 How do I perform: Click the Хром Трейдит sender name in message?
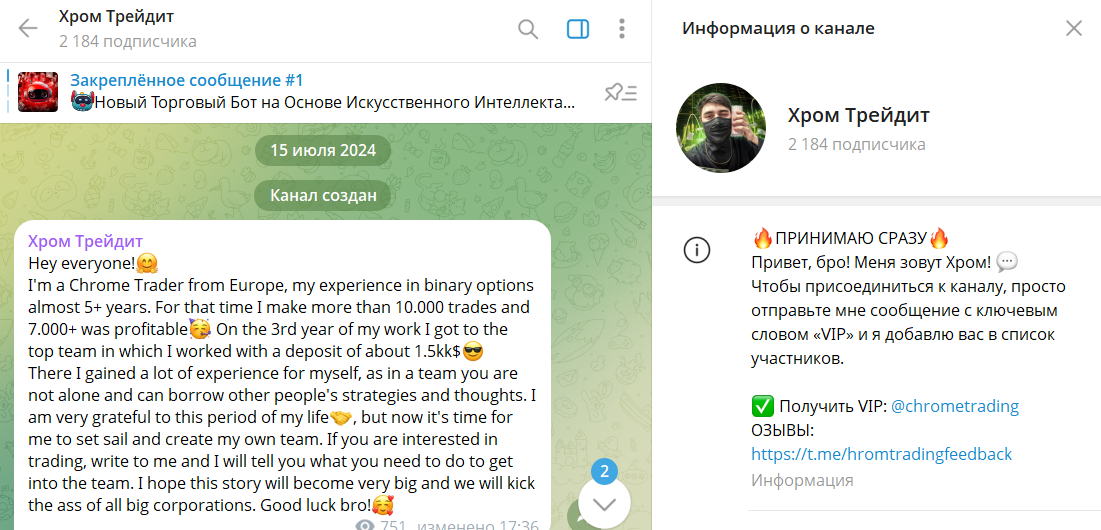86,241
